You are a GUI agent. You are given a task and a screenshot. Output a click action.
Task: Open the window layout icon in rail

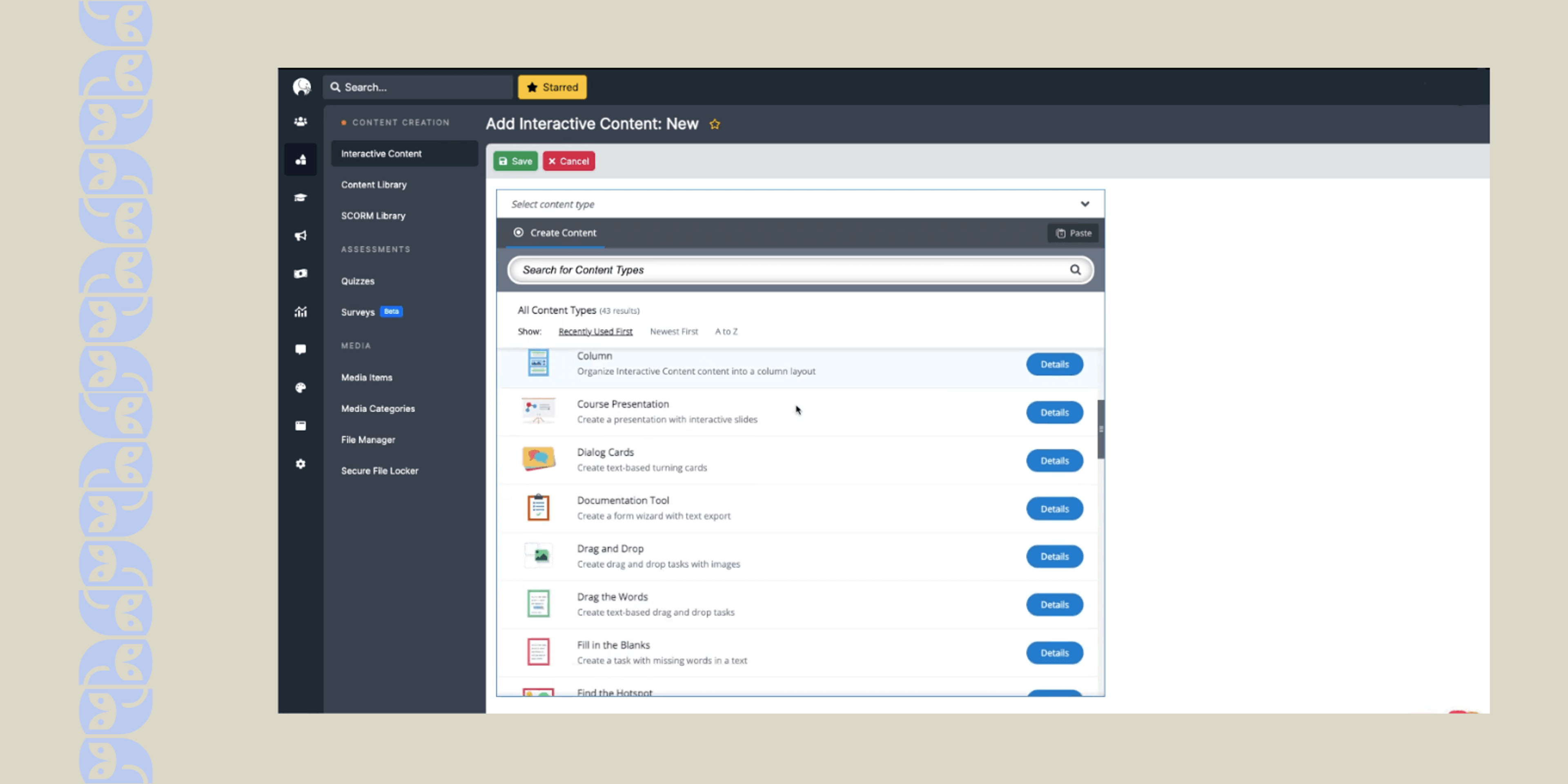pos(301,425)
